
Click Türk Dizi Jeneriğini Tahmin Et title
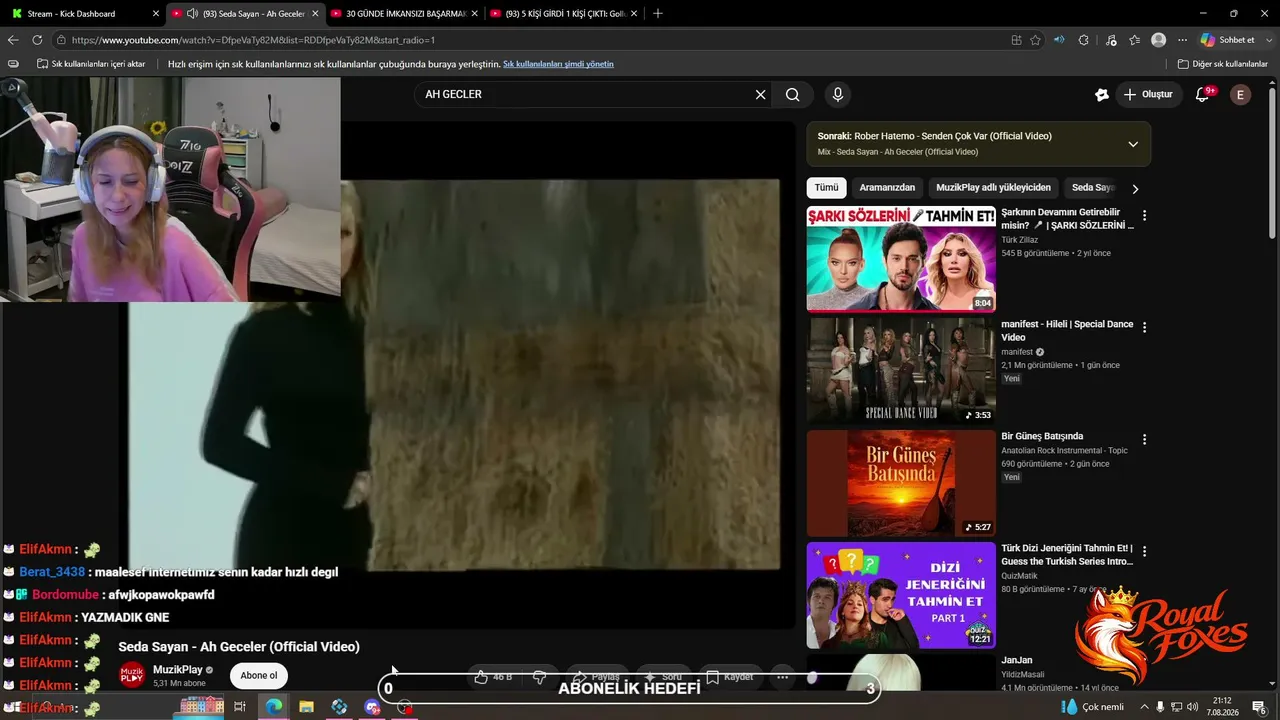(x=1067, y=554)
